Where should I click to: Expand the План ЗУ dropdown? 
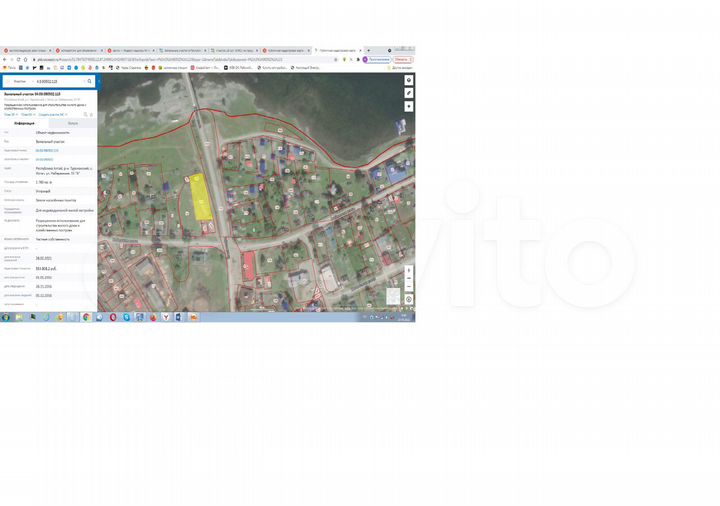(11, 114)
